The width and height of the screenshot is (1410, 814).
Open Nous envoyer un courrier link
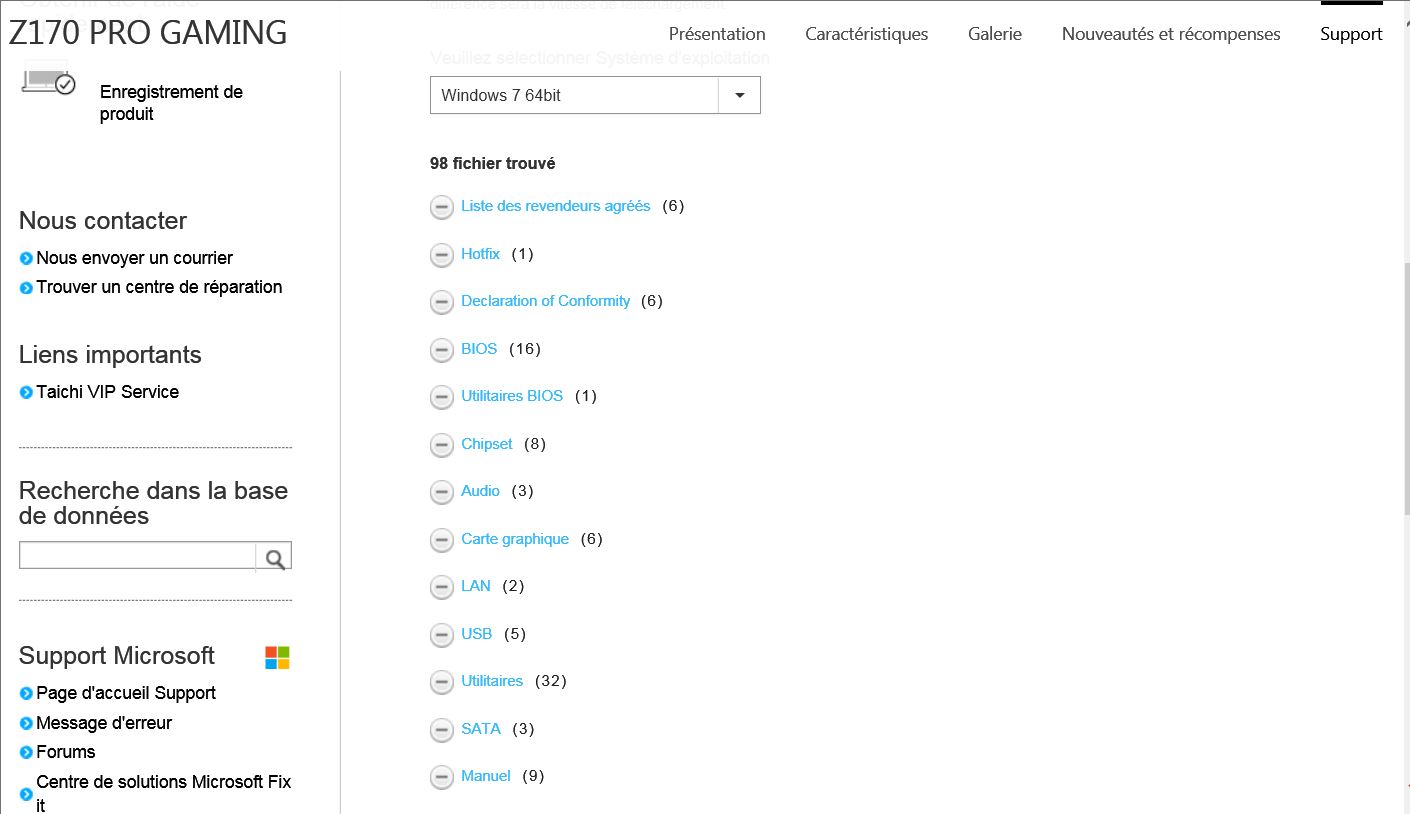(x=134, y=258)
